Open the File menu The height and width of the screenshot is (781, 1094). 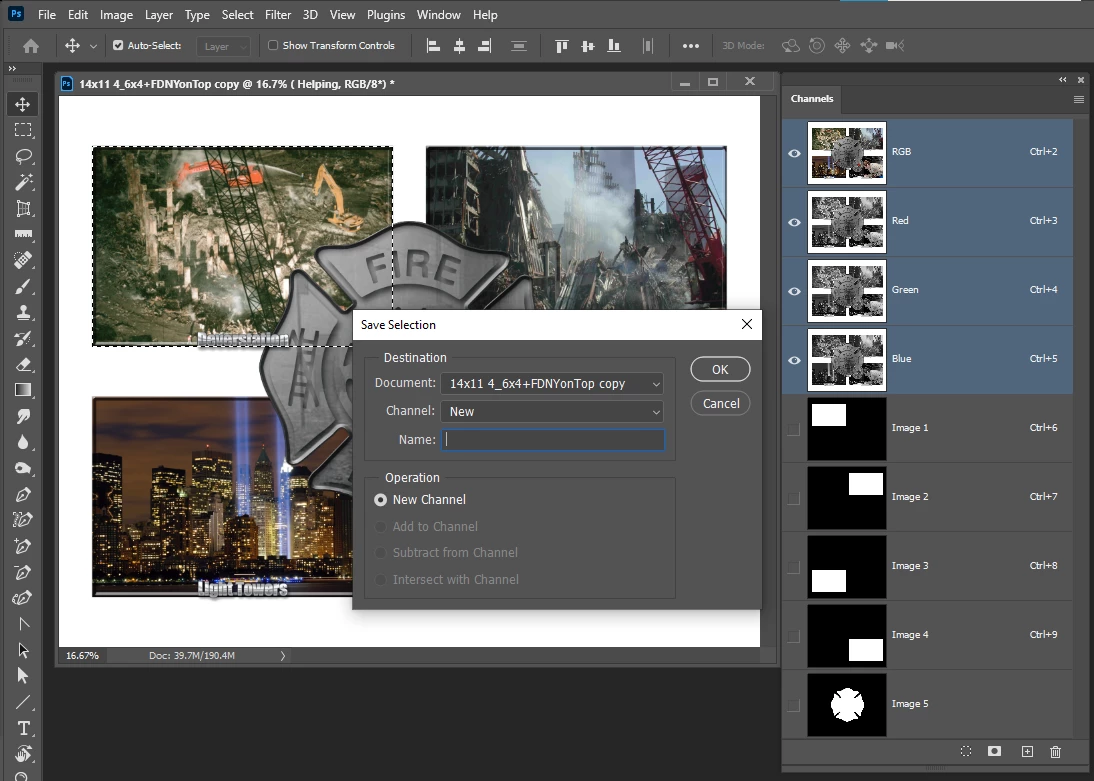(x=47, y=15)
